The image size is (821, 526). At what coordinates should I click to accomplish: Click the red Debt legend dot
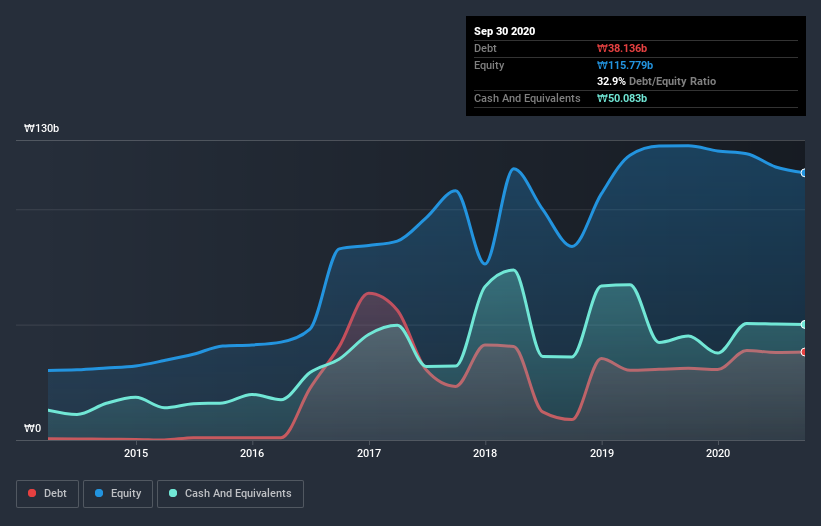32,493
